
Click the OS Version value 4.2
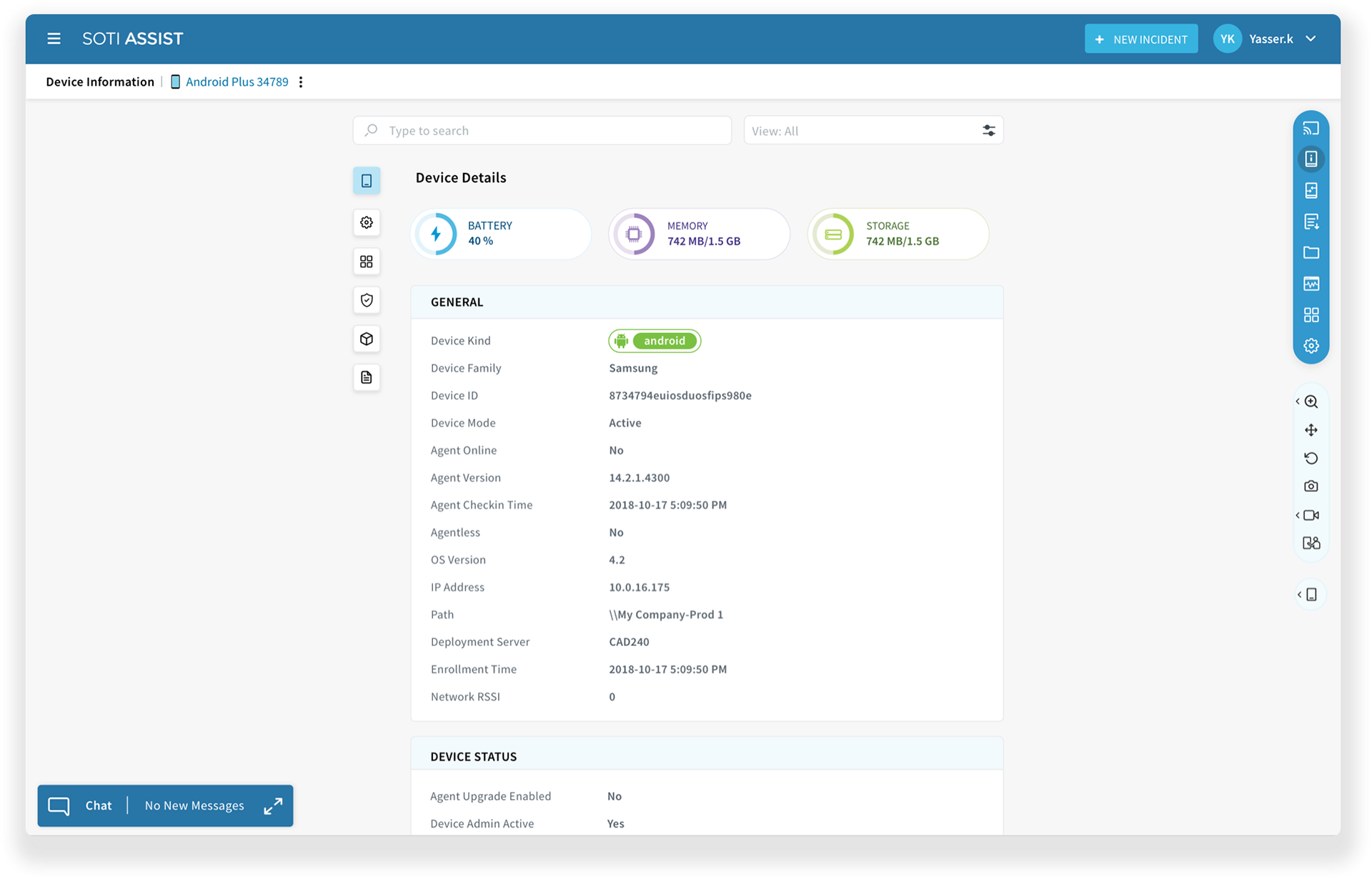(x=617, y=560)
